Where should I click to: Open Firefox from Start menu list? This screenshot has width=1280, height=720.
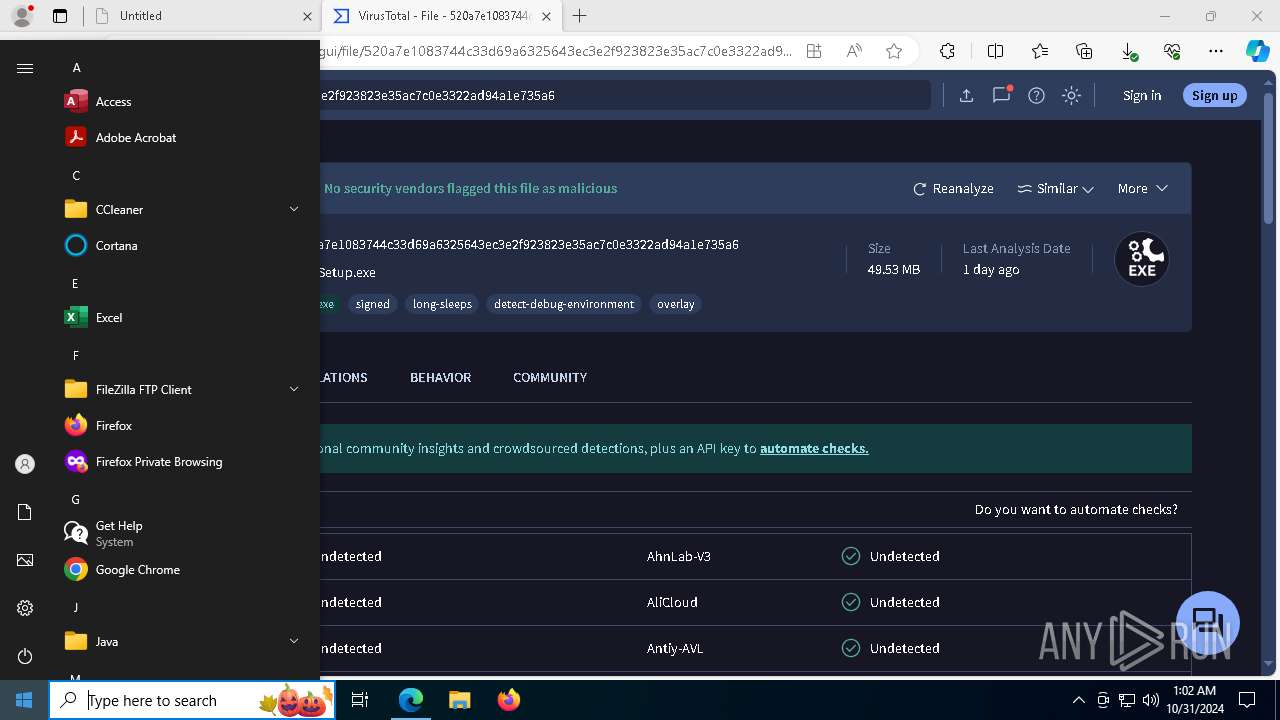(x=180, y=425)
